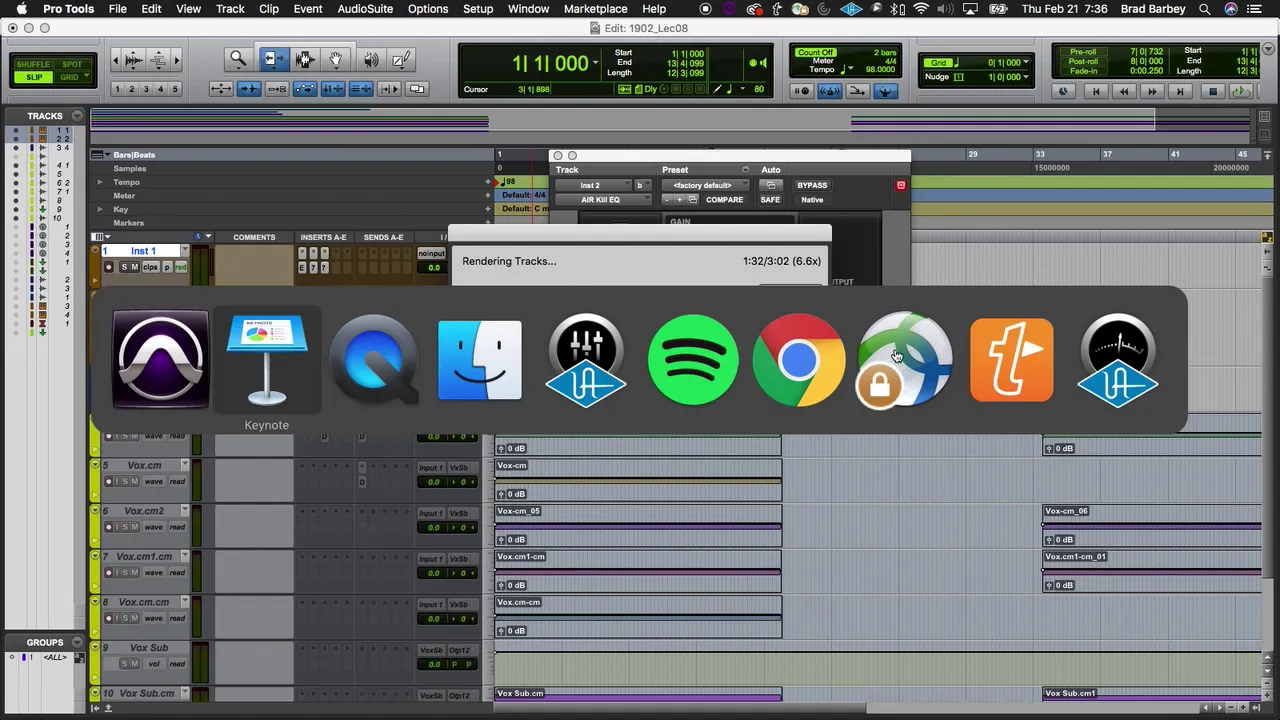This screenshot has height=720, width=1280.
Task: Open Tracks list popup menu
Action: (x=77, y=116)
